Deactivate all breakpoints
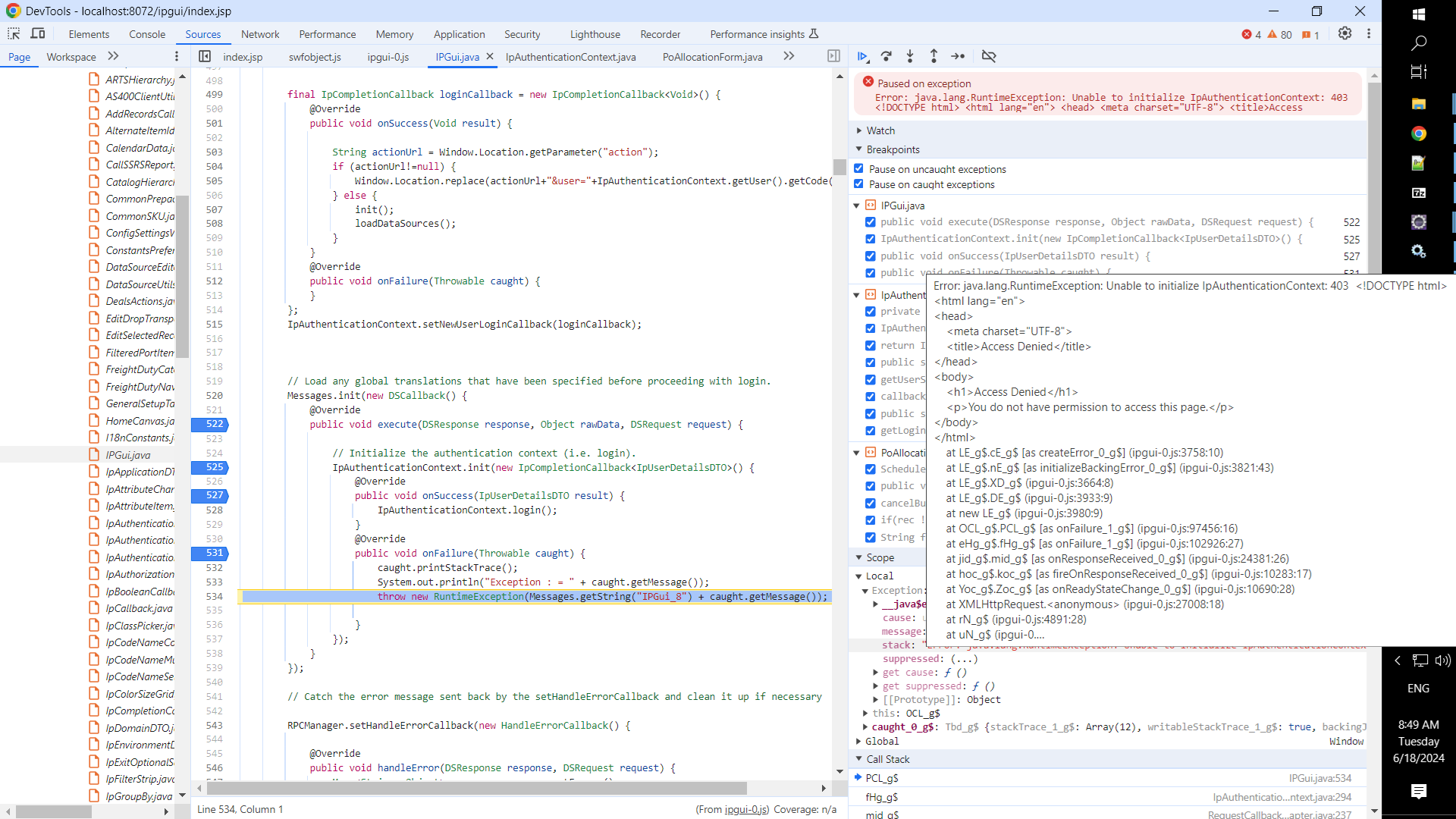 pyautogui.click(x=989, y=56)
